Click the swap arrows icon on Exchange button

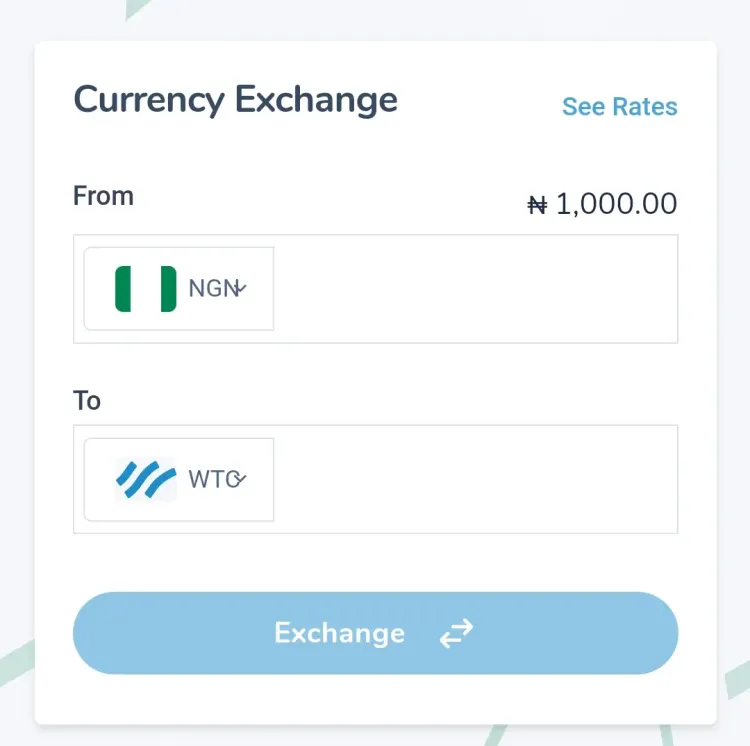pos(456,633)
